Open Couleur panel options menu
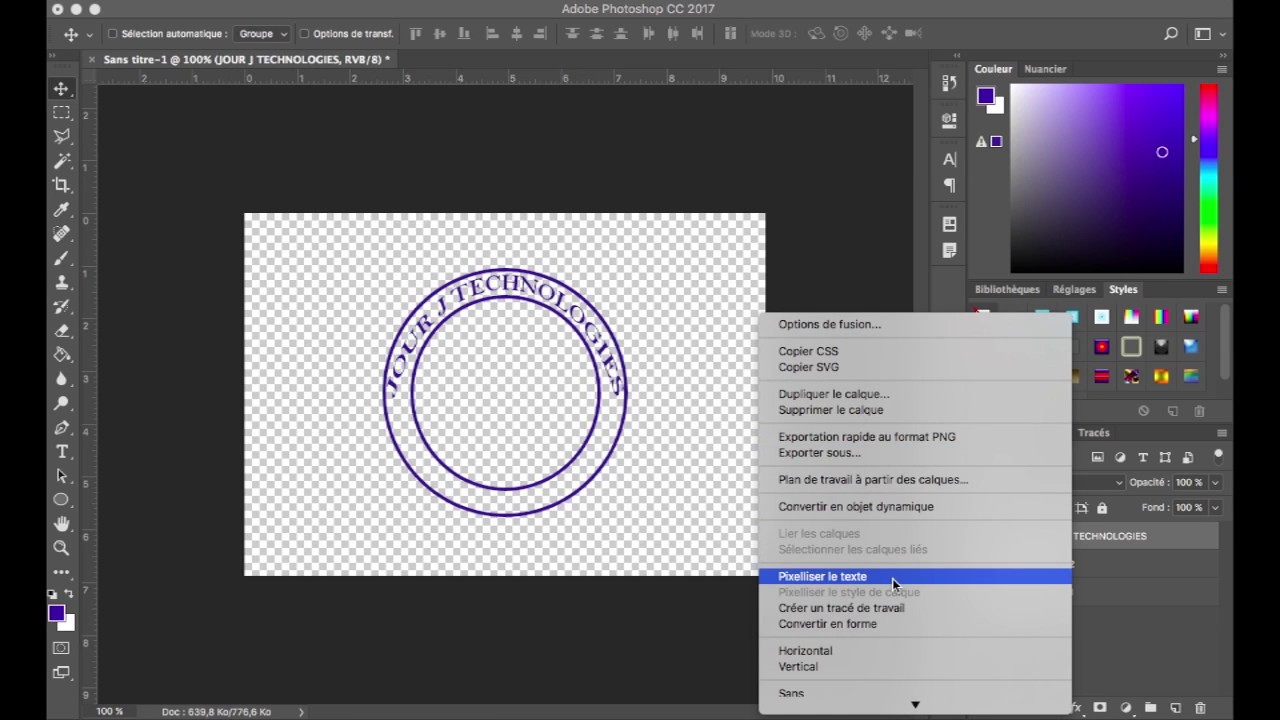The width and height of the screenshot is (1280, 720). 1222,69
